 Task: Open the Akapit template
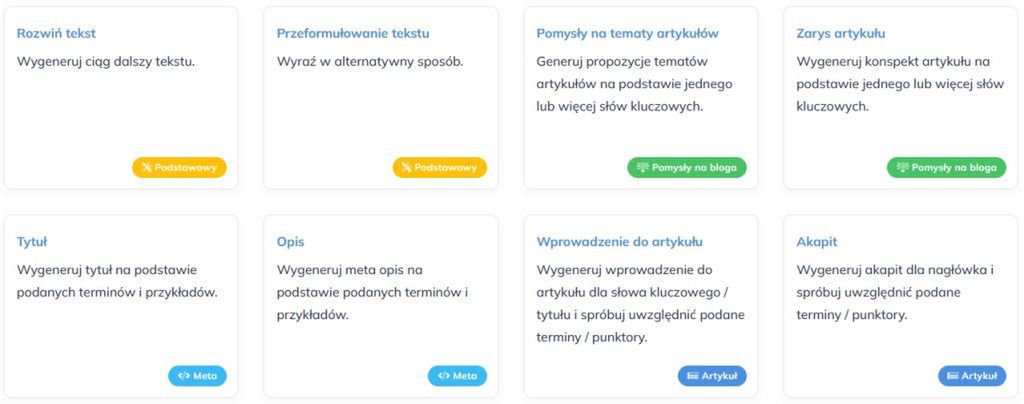click(816, 241)
